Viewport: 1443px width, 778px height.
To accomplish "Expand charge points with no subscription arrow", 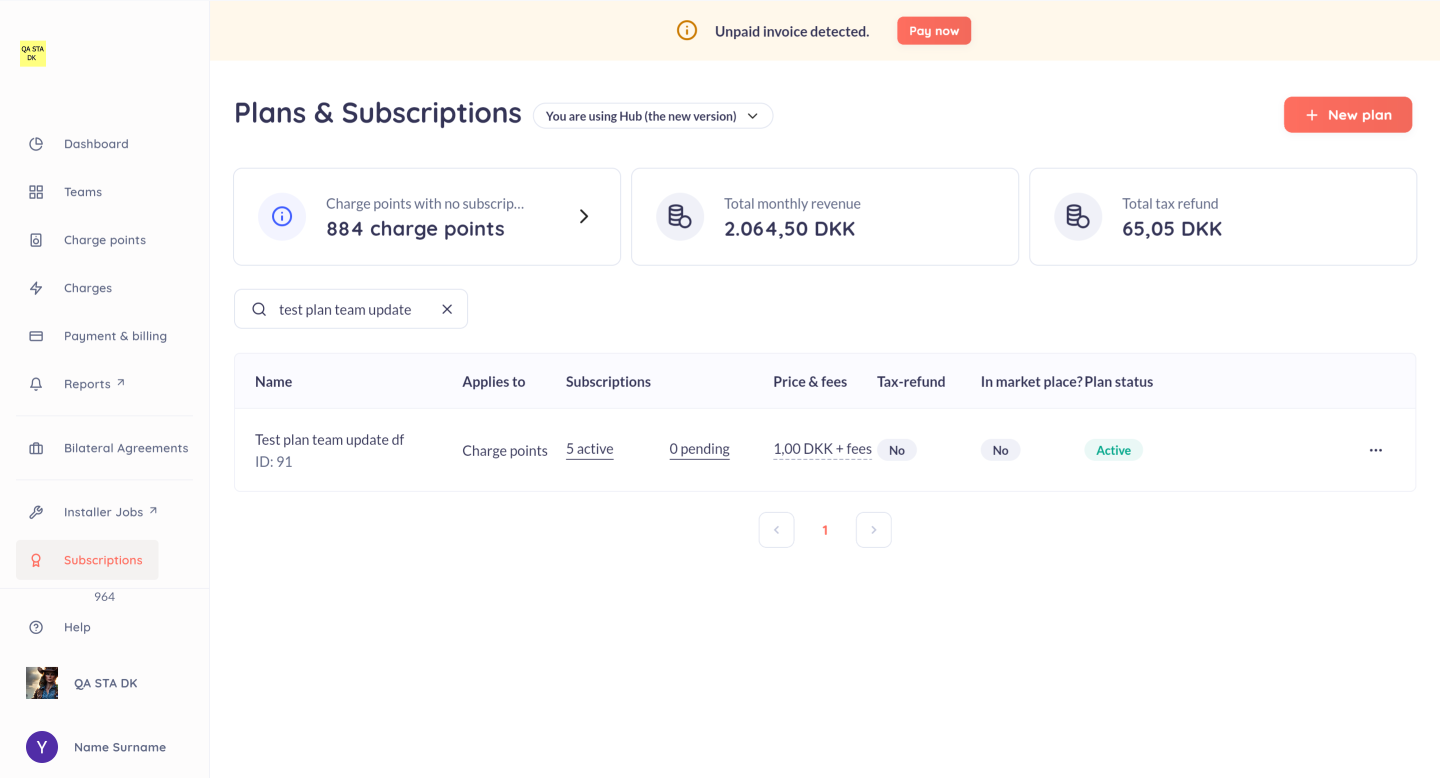I will (x=584, y=216).
